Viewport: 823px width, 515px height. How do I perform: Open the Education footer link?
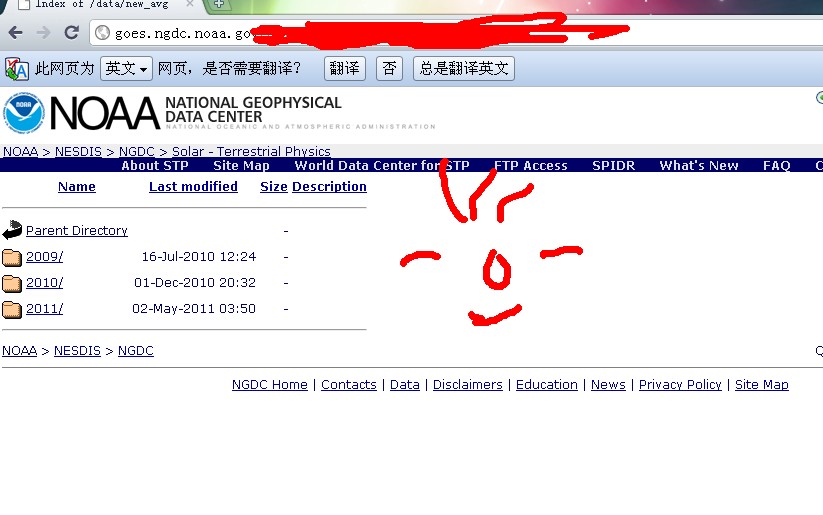click(x=546, y=385)
